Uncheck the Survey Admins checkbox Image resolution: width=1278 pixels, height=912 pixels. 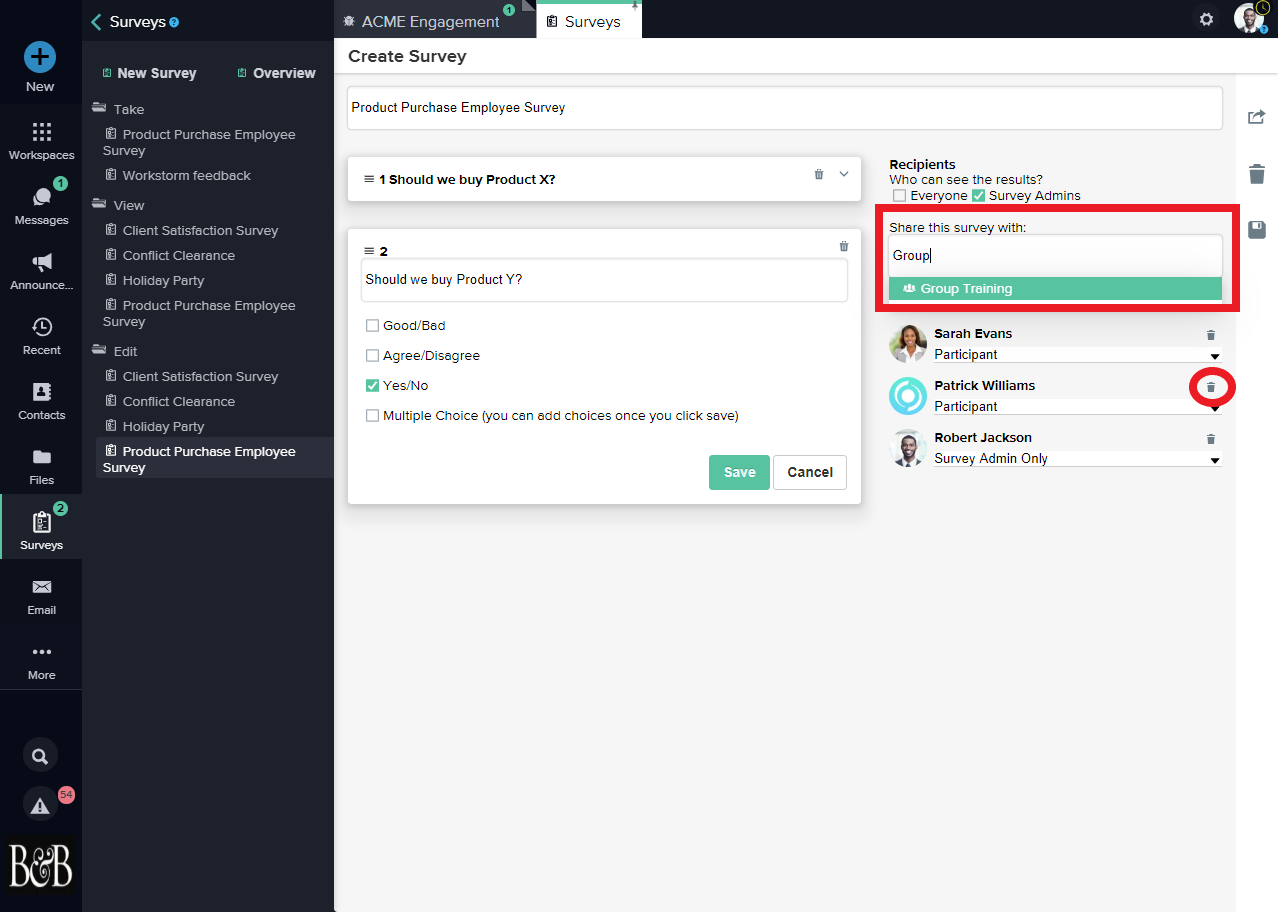coord(979,196)
